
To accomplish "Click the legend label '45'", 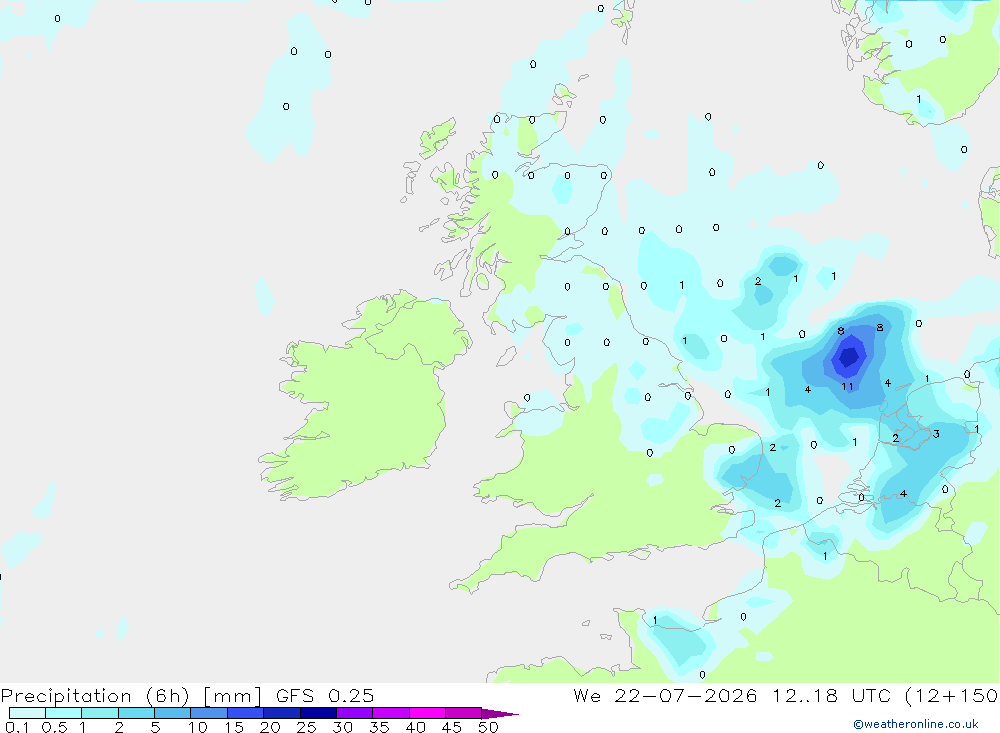I will pyautogui.click(x=452, y=727).
